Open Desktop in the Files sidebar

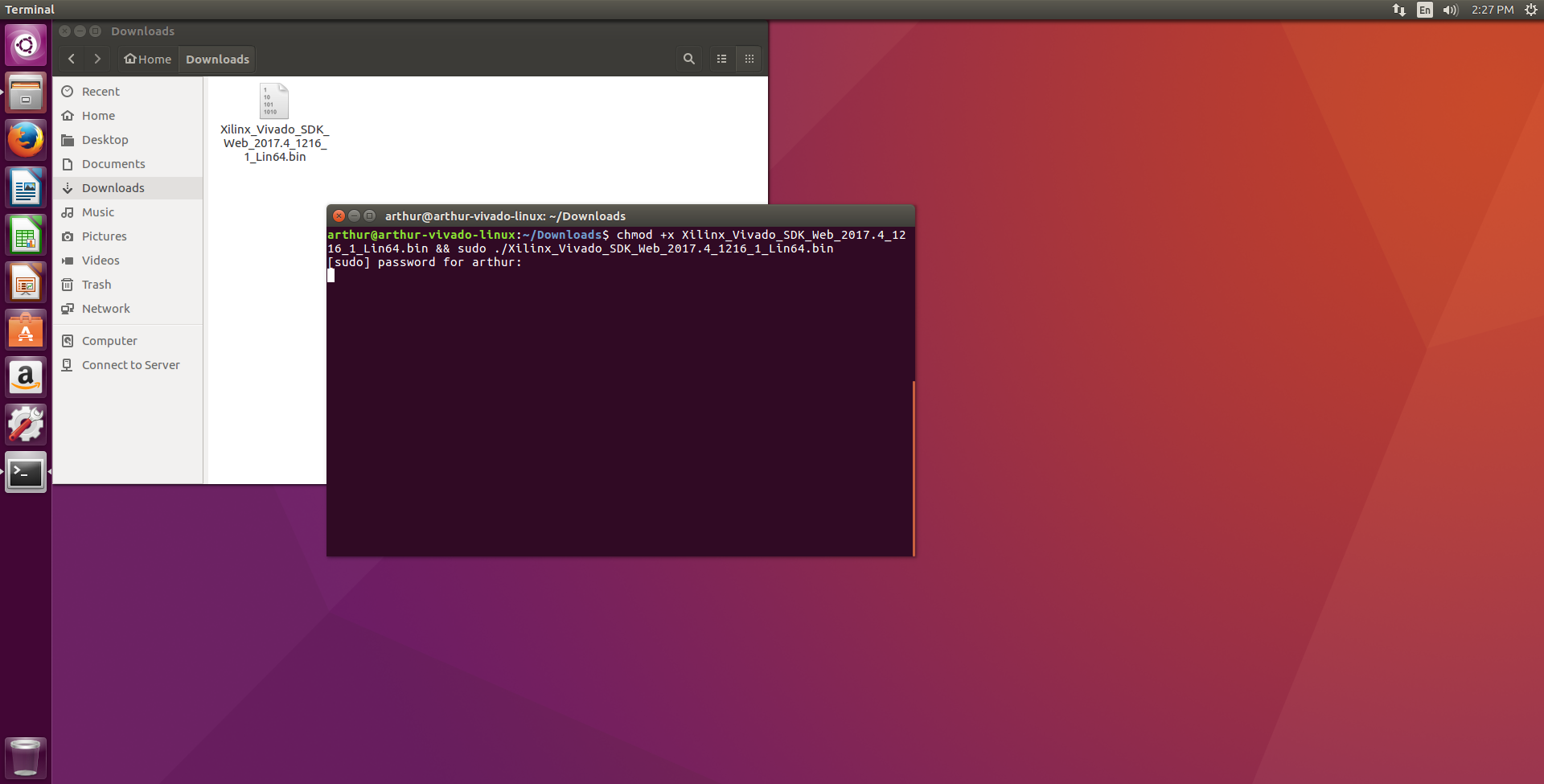coord(128,140)
